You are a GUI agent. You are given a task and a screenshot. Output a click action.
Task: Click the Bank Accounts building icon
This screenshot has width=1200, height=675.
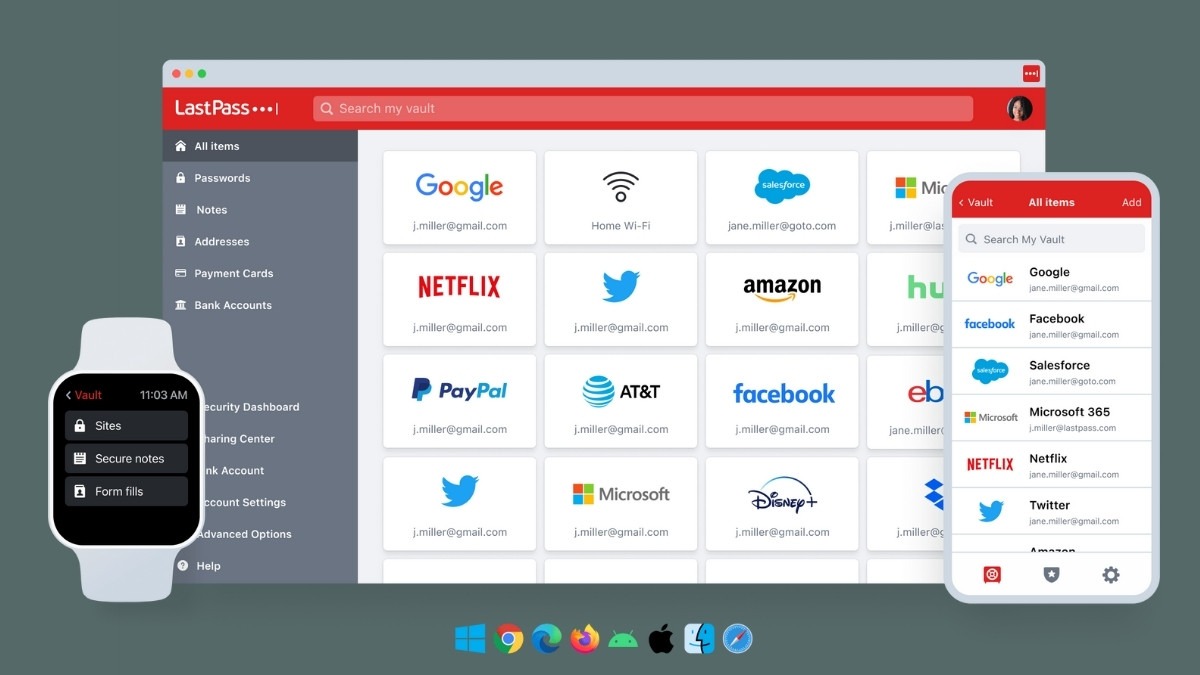[x=181, y=305]
